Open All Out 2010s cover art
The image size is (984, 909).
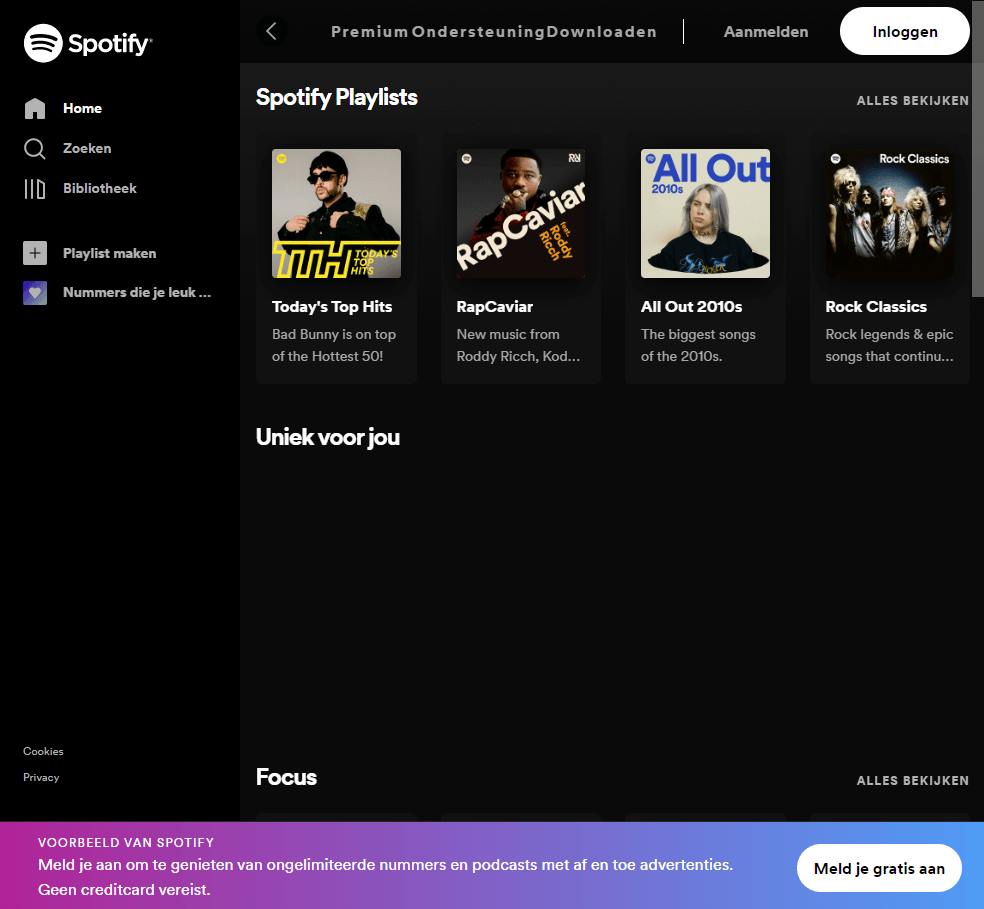point(705,213)
